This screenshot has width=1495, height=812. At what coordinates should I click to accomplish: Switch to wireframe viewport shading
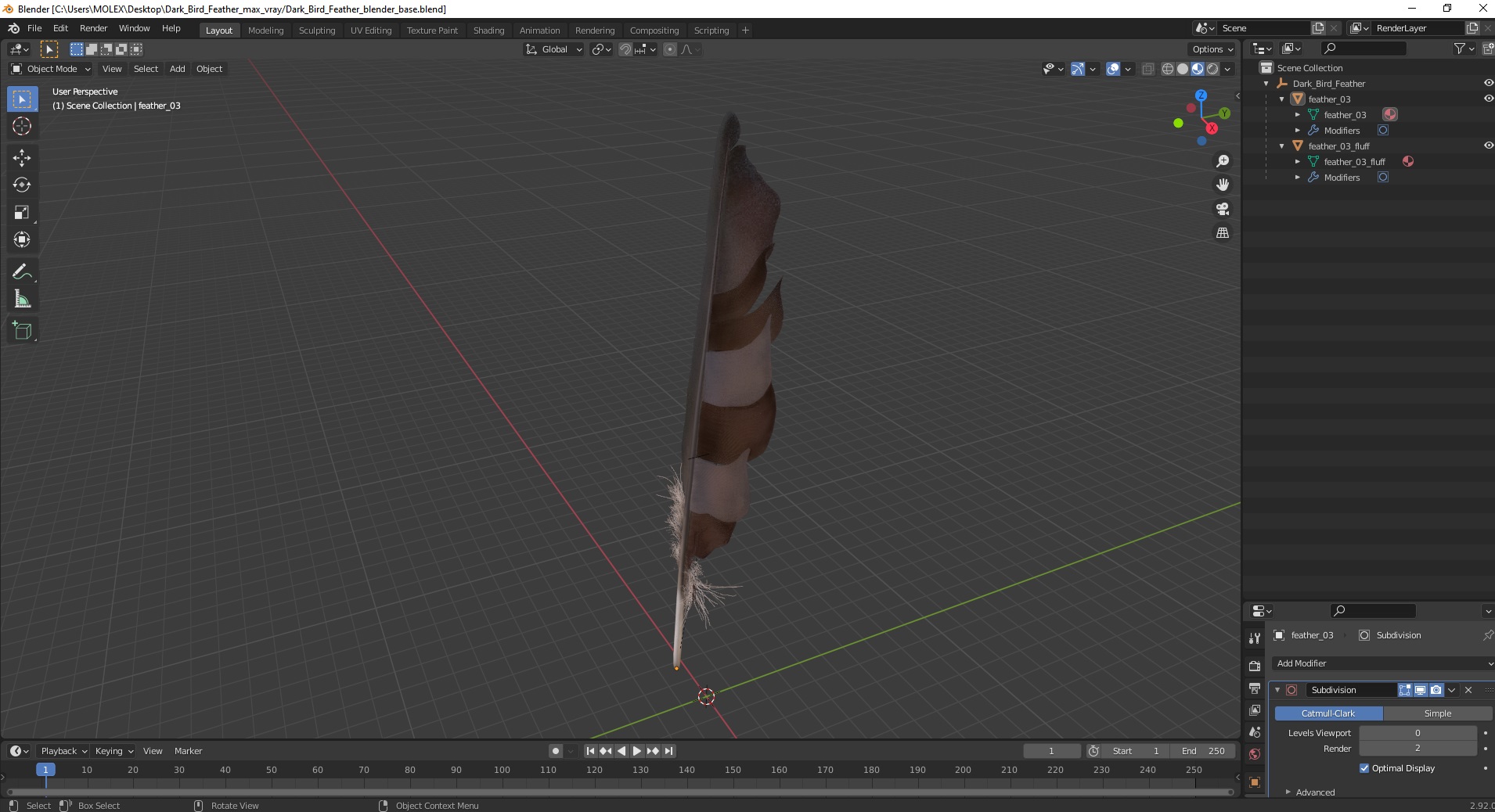tap(1168, 69)
